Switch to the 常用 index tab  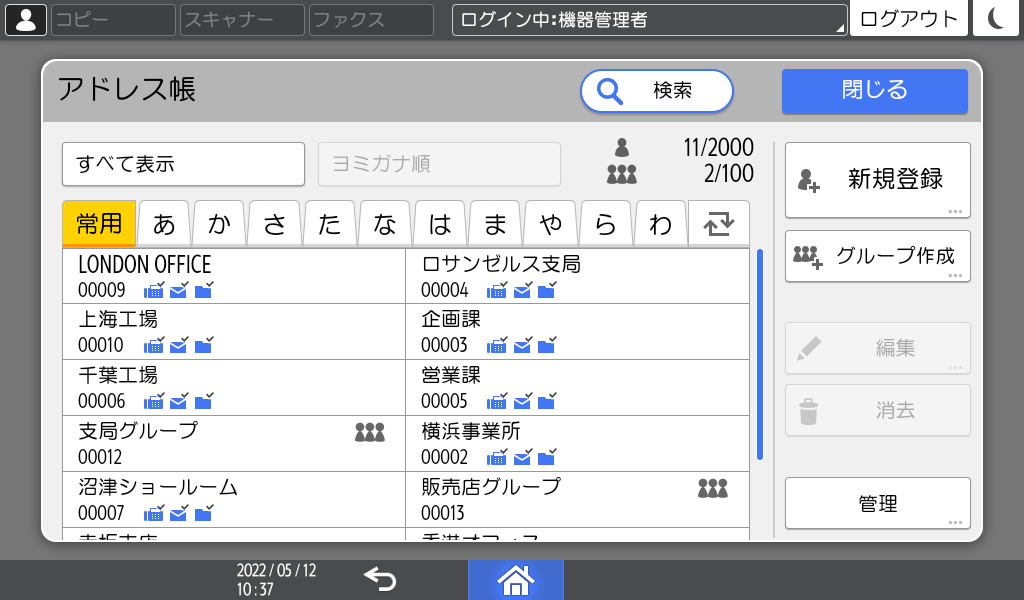coord(99,222)
